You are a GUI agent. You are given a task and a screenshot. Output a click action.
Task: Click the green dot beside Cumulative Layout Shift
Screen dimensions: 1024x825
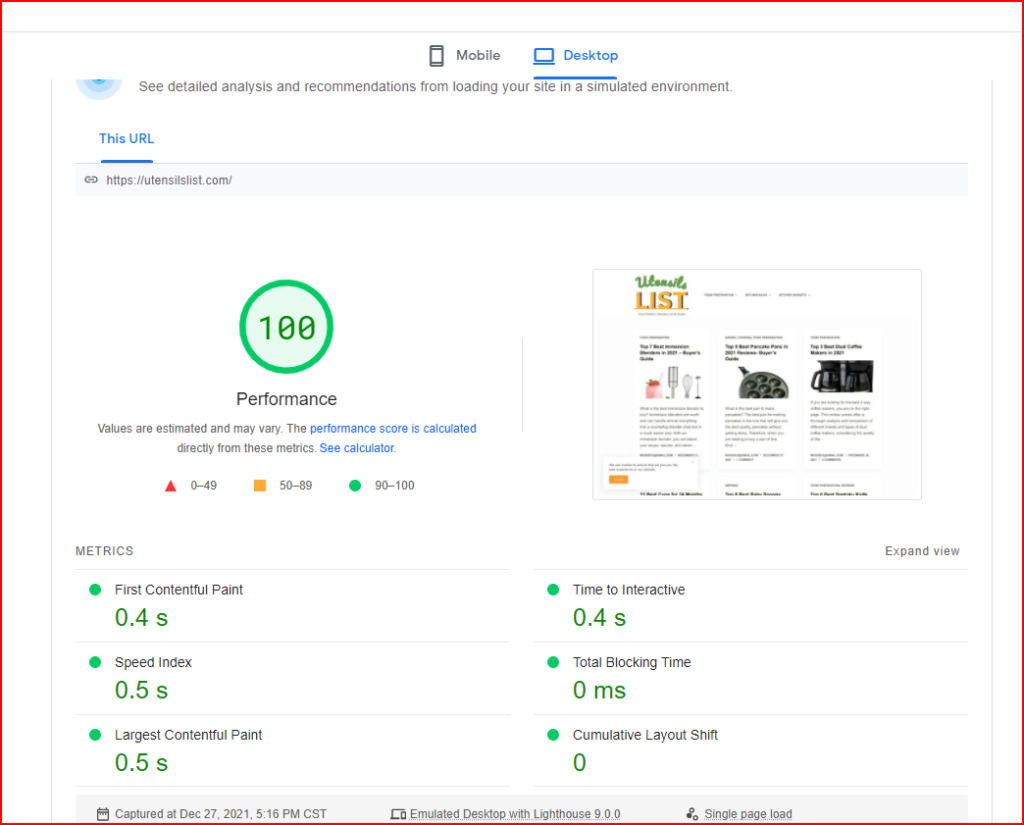(553, 735)
